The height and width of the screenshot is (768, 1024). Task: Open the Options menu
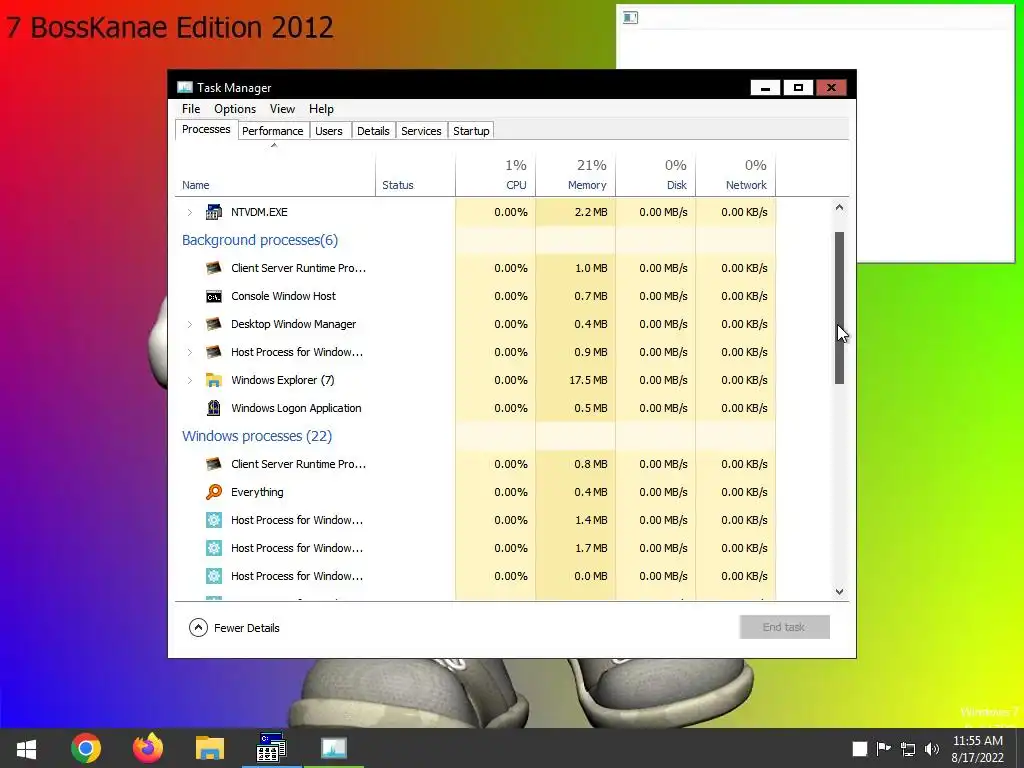(x=235, y=109)
